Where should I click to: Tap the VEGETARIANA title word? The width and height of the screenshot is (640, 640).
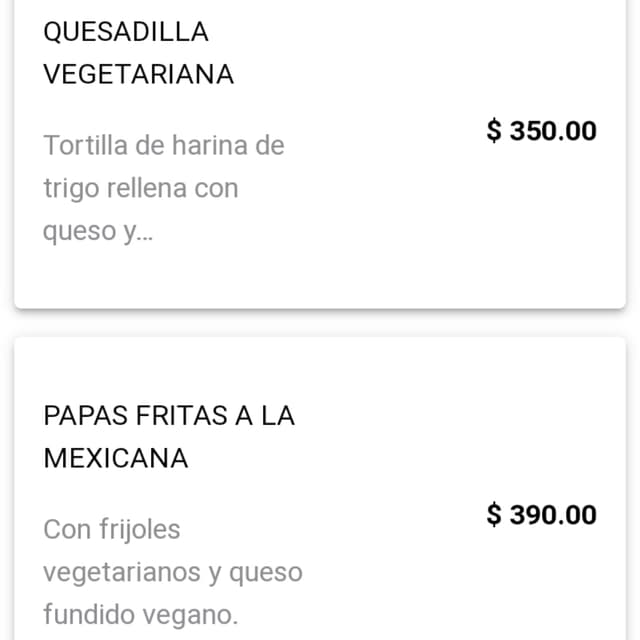click(x=138, y=74)
